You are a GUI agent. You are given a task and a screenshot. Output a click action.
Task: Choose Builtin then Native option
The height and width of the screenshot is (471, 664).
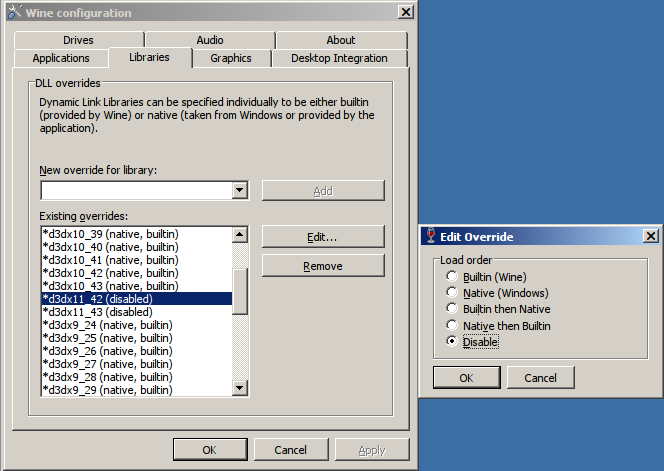point(452,308)
